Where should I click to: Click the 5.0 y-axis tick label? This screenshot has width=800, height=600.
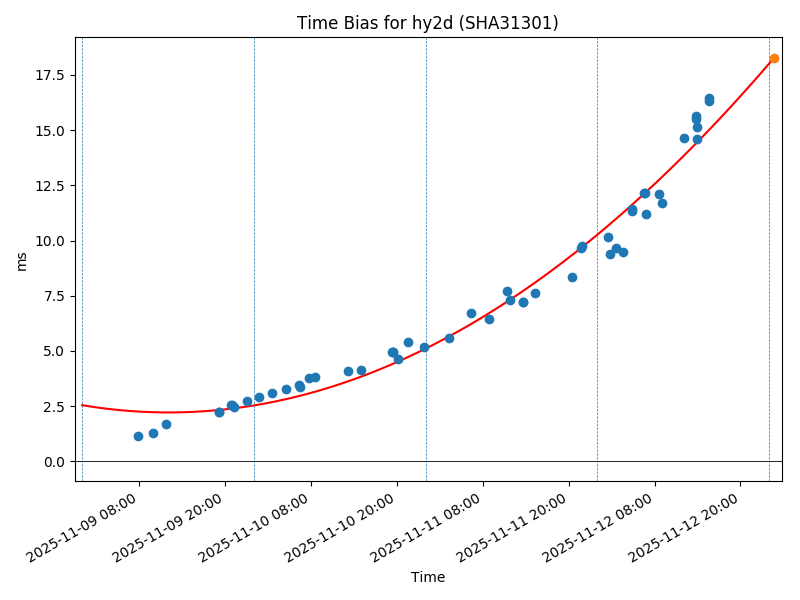[55, 352]
